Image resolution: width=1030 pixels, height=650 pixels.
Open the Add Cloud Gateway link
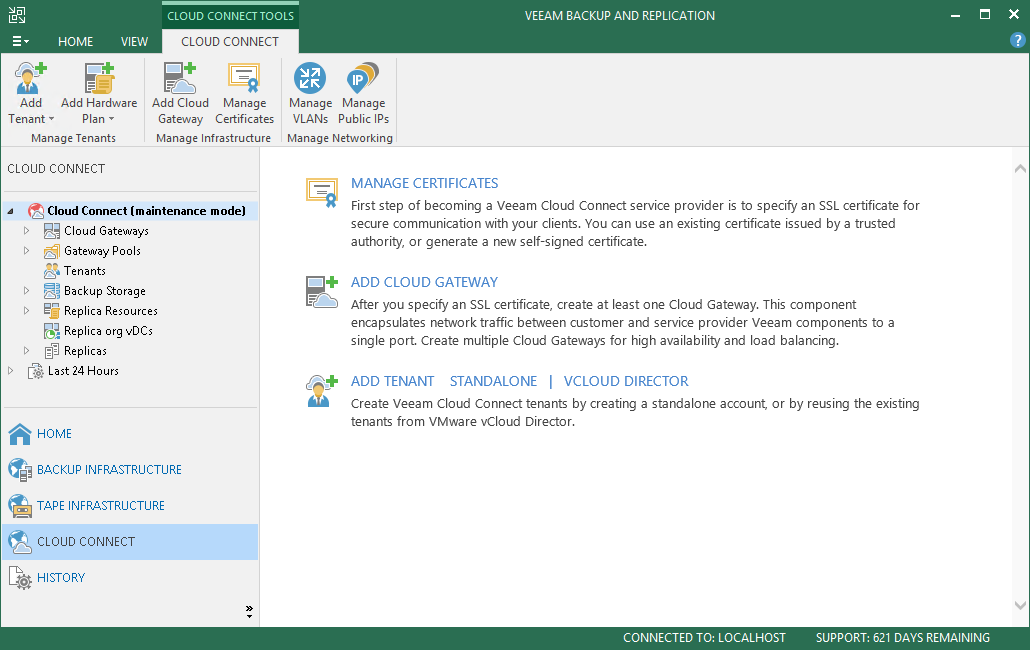click(424, 282)
